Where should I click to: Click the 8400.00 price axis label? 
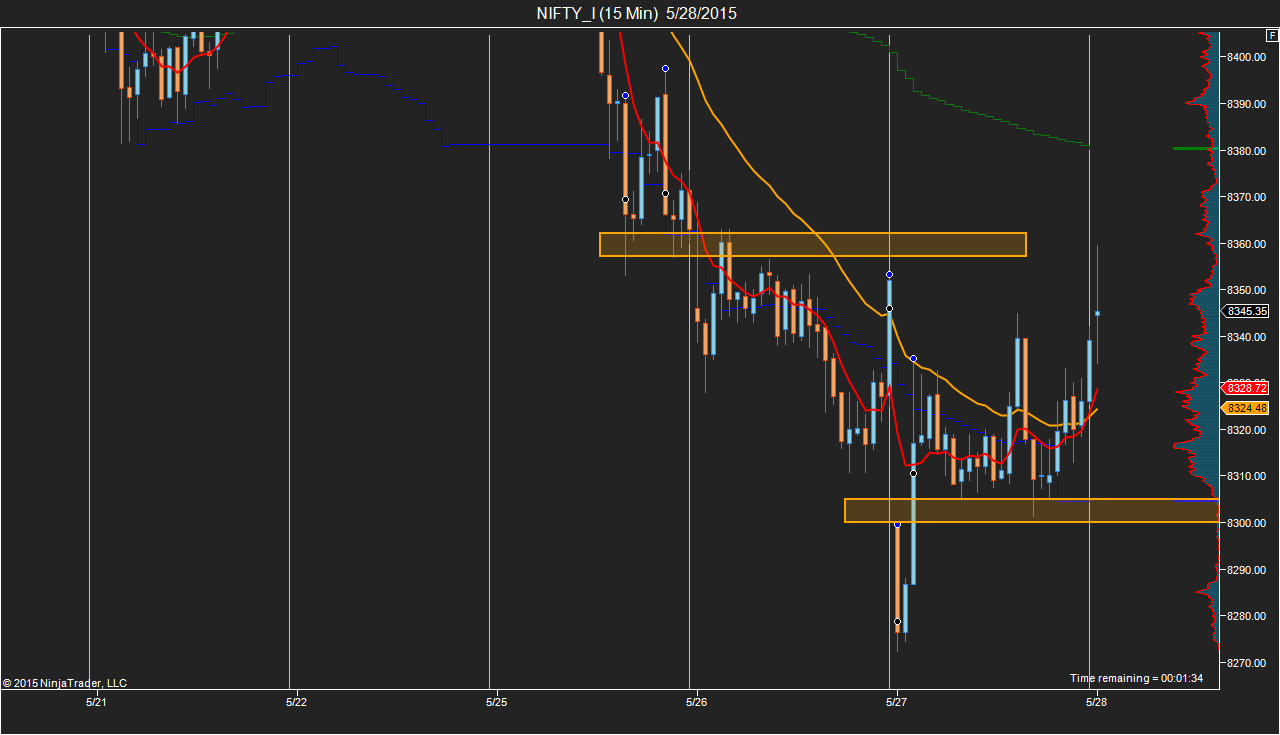point(1247,57)
